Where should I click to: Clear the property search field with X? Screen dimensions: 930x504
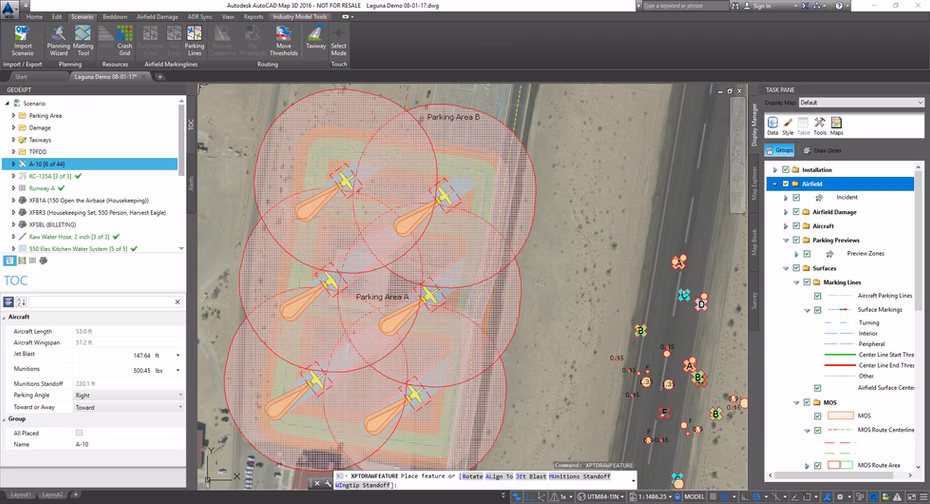click(177, 302)
